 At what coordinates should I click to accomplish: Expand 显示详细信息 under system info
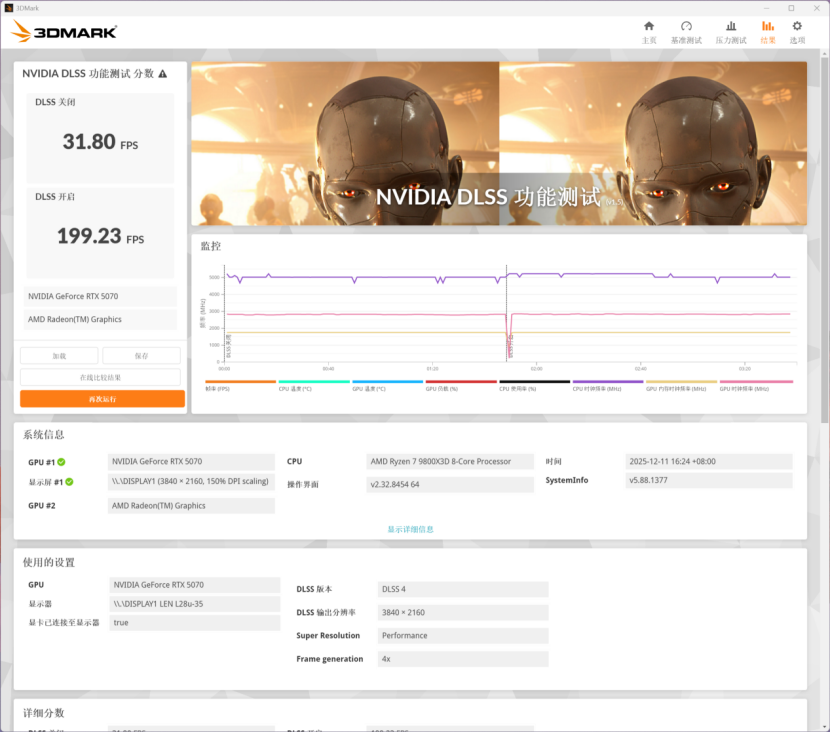(x=410, y=529)
